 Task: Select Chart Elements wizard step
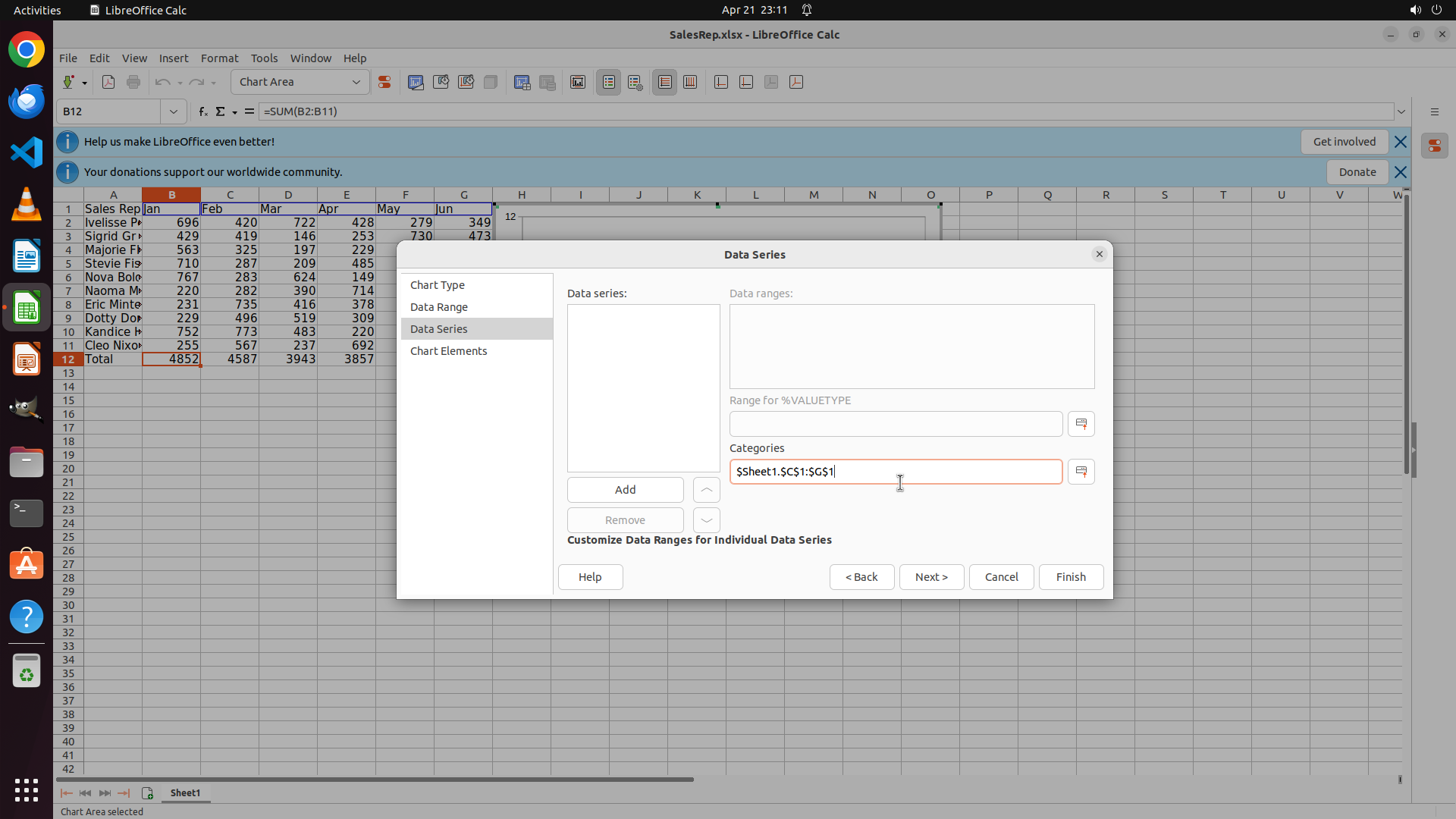[448, 351]
